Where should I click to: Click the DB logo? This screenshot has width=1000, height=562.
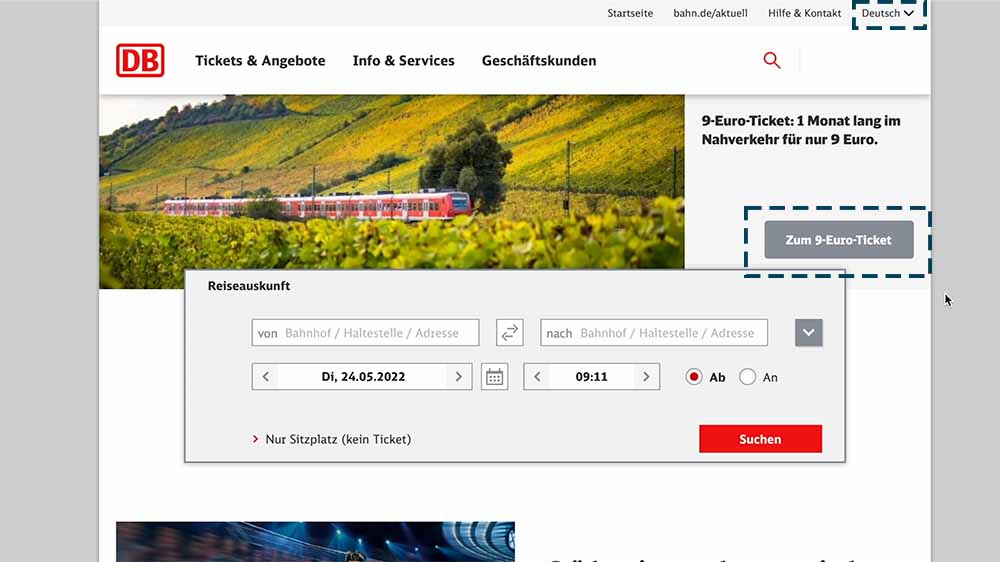140,60
